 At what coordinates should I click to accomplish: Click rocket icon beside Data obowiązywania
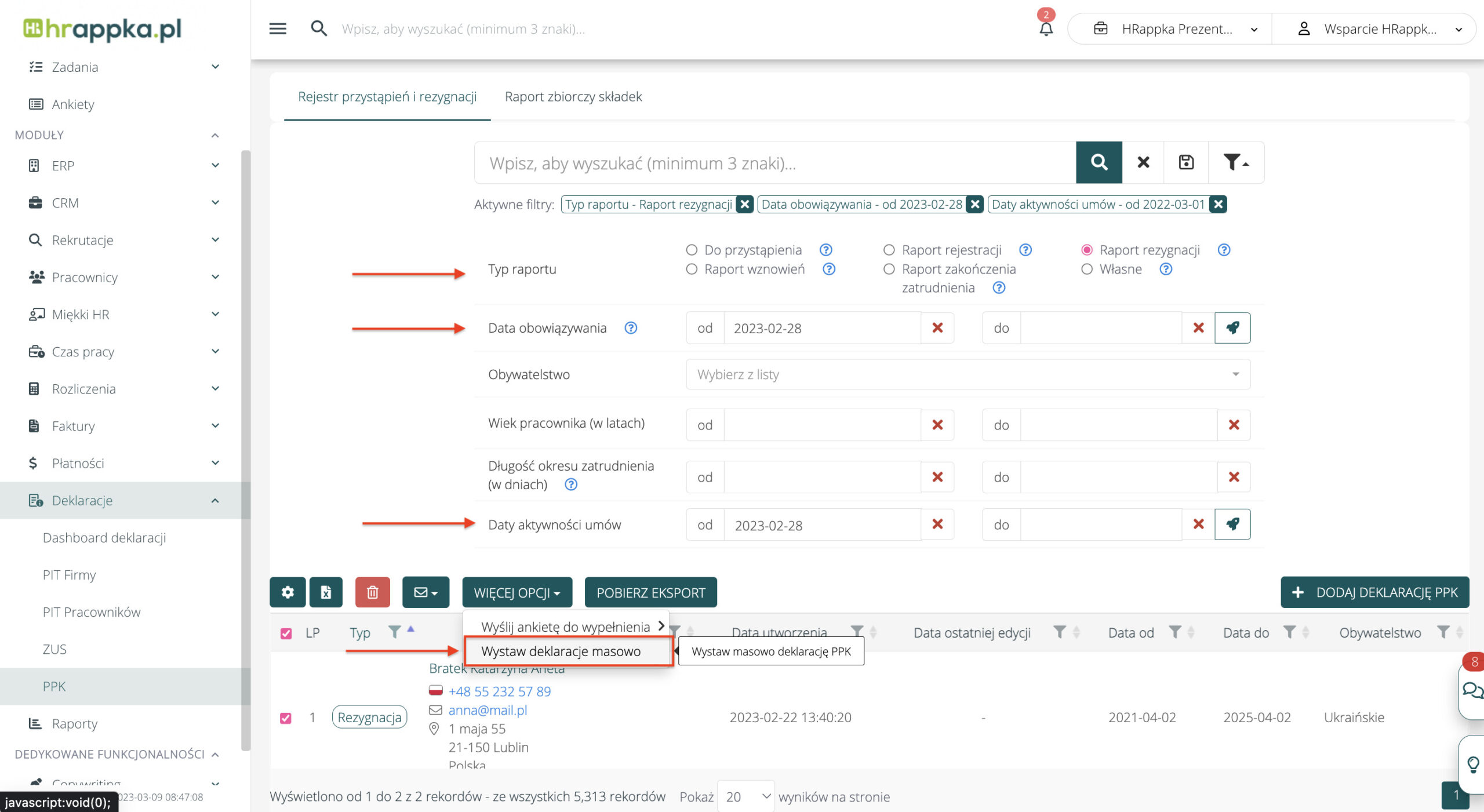pos(1232,328)
